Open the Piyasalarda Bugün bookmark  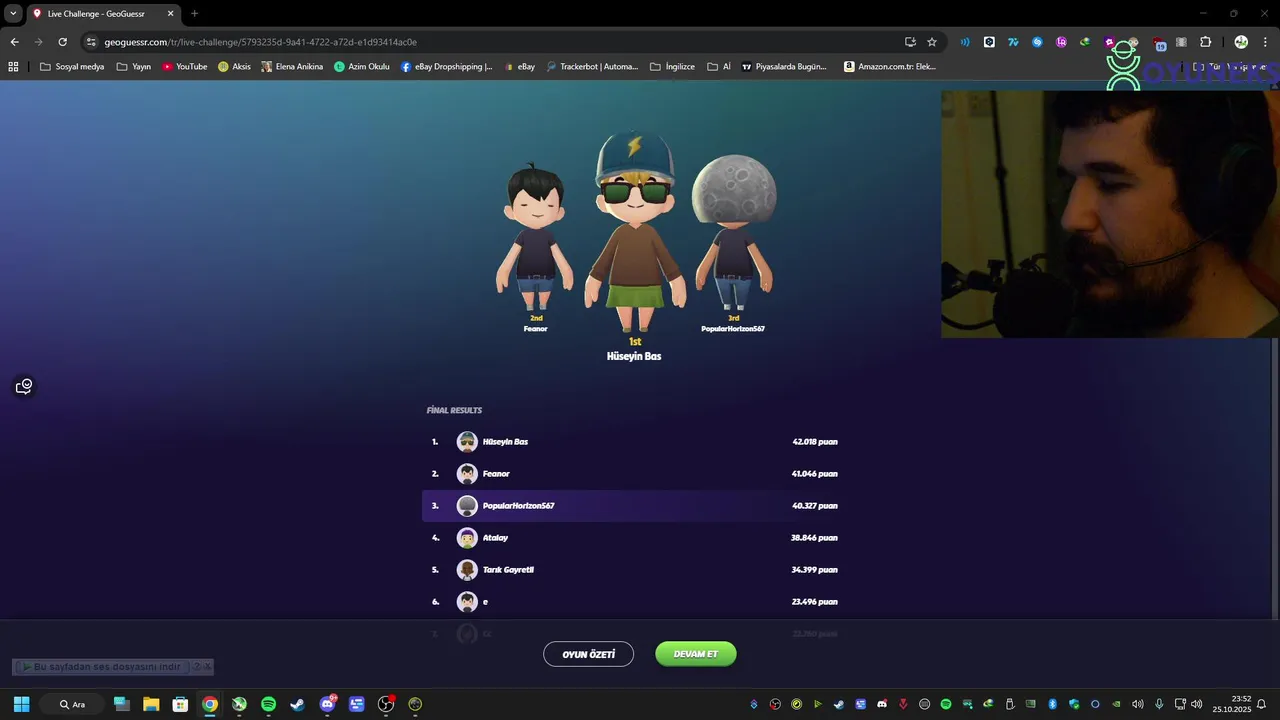[x=784, y=66]
